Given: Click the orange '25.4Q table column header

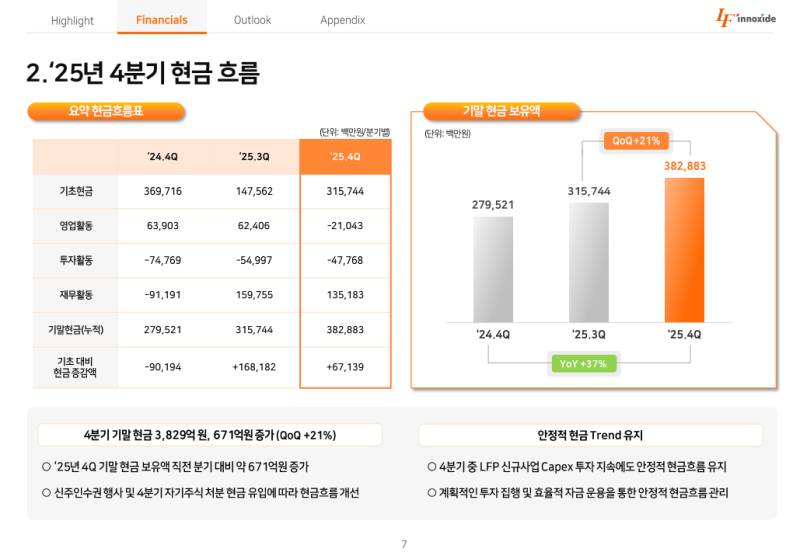Looking at the screenshot, I should pyautogui.click(x=345, y=157).
